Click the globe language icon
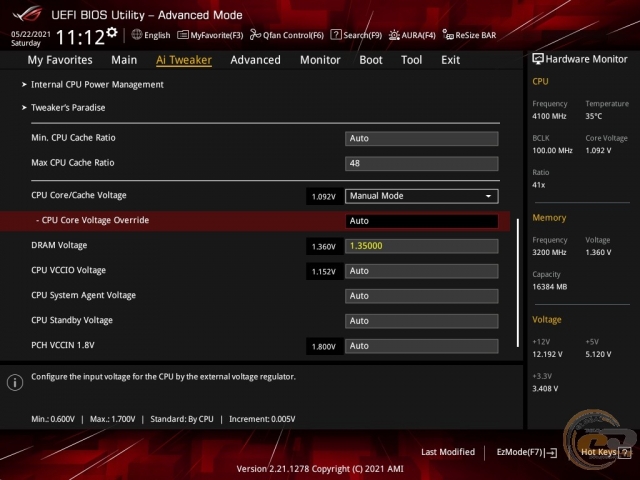 137,35
